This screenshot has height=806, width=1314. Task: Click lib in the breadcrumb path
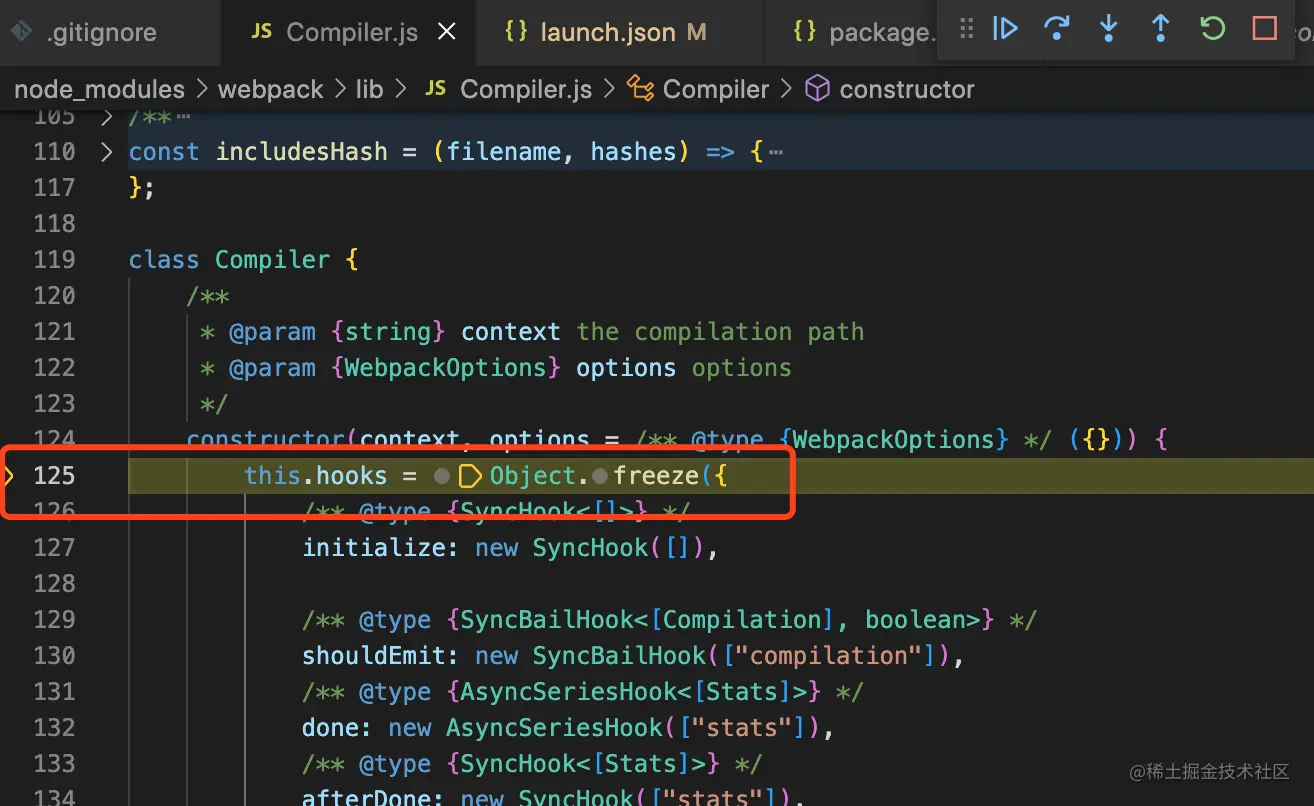[x=369, y=89]
